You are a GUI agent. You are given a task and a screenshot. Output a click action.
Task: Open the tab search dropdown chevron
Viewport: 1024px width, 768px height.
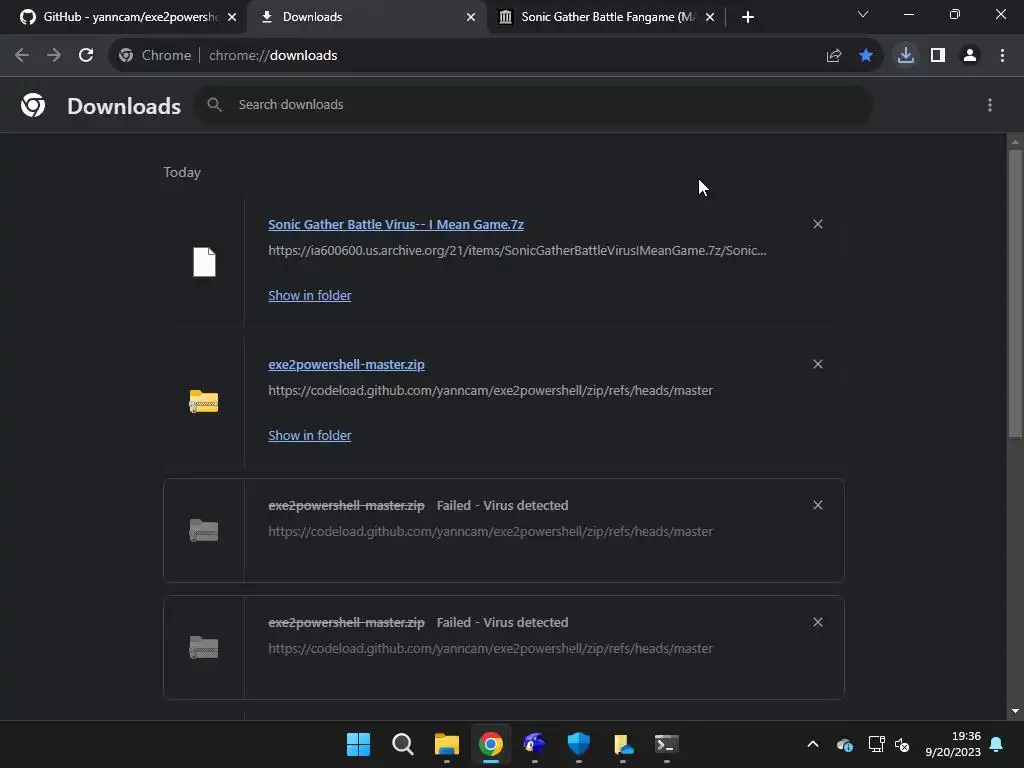coord(863,14)
